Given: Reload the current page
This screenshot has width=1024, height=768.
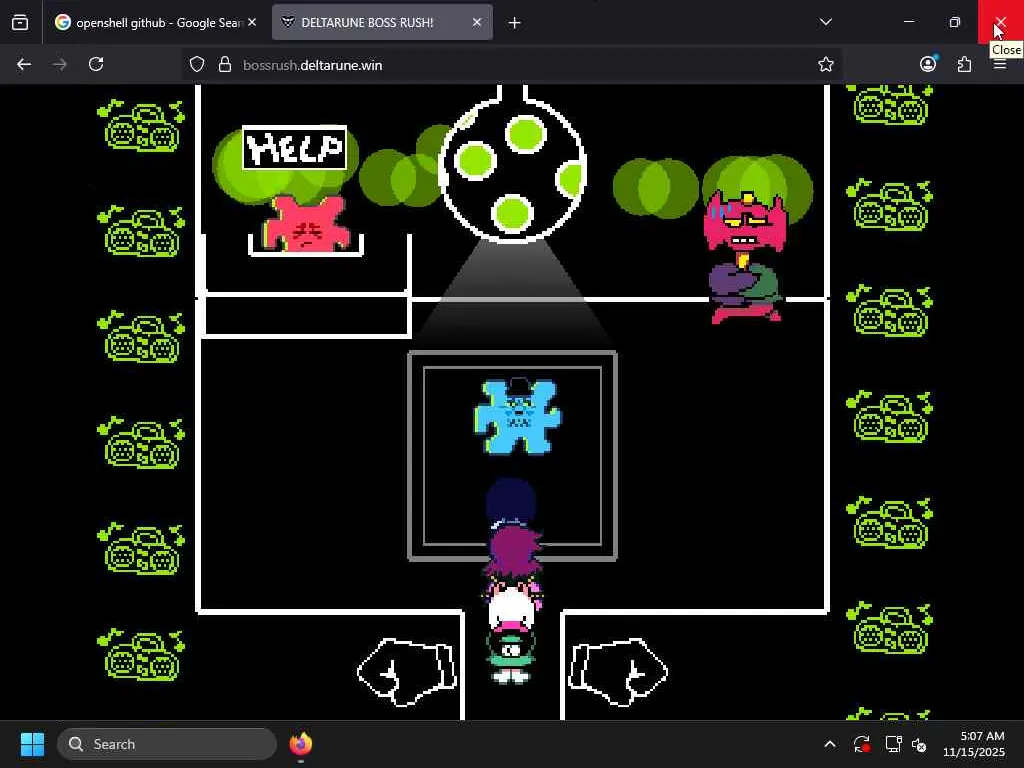Looking at the screenshot, I should pyautogui.click(x=96, y=65).
